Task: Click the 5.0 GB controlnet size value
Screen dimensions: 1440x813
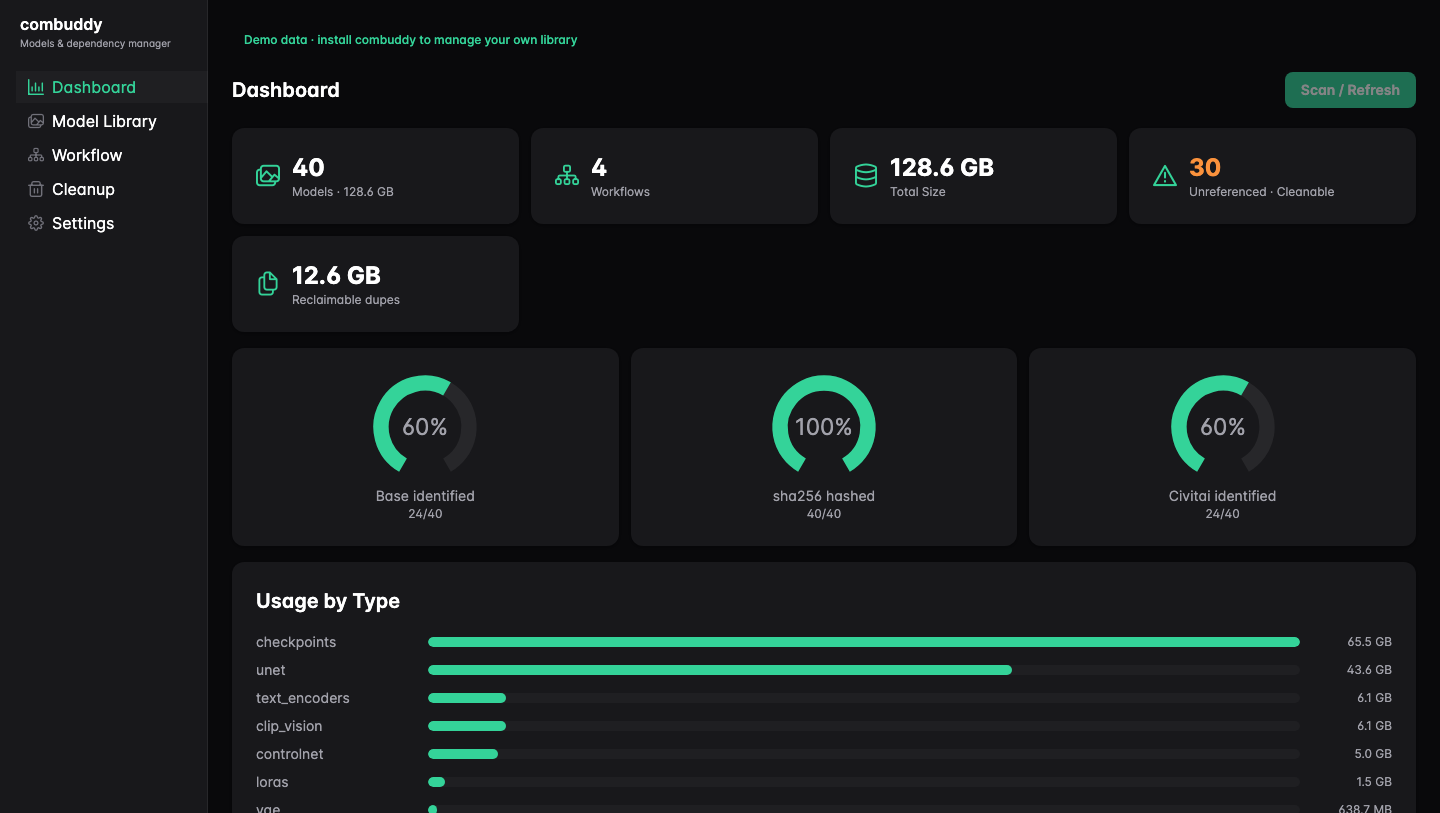Action: 1373,754
